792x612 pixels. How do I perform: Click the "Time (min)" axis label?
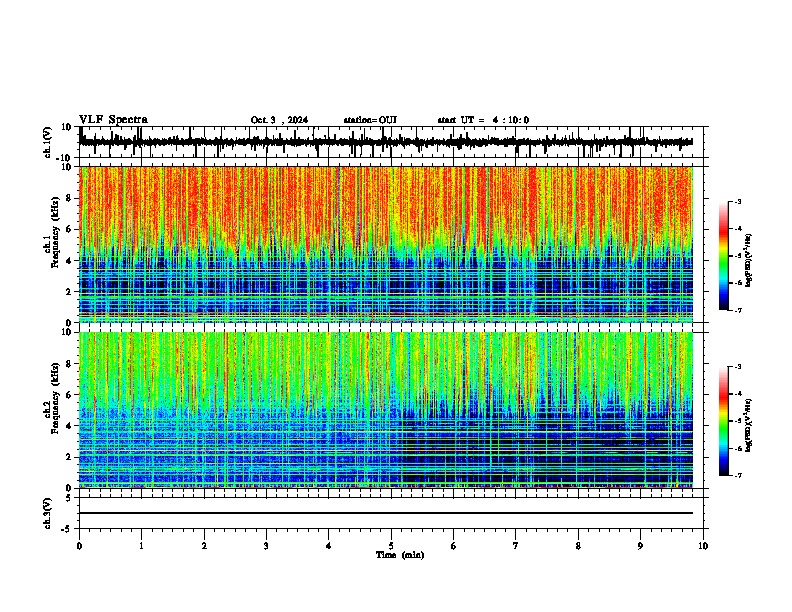point(400,555)
